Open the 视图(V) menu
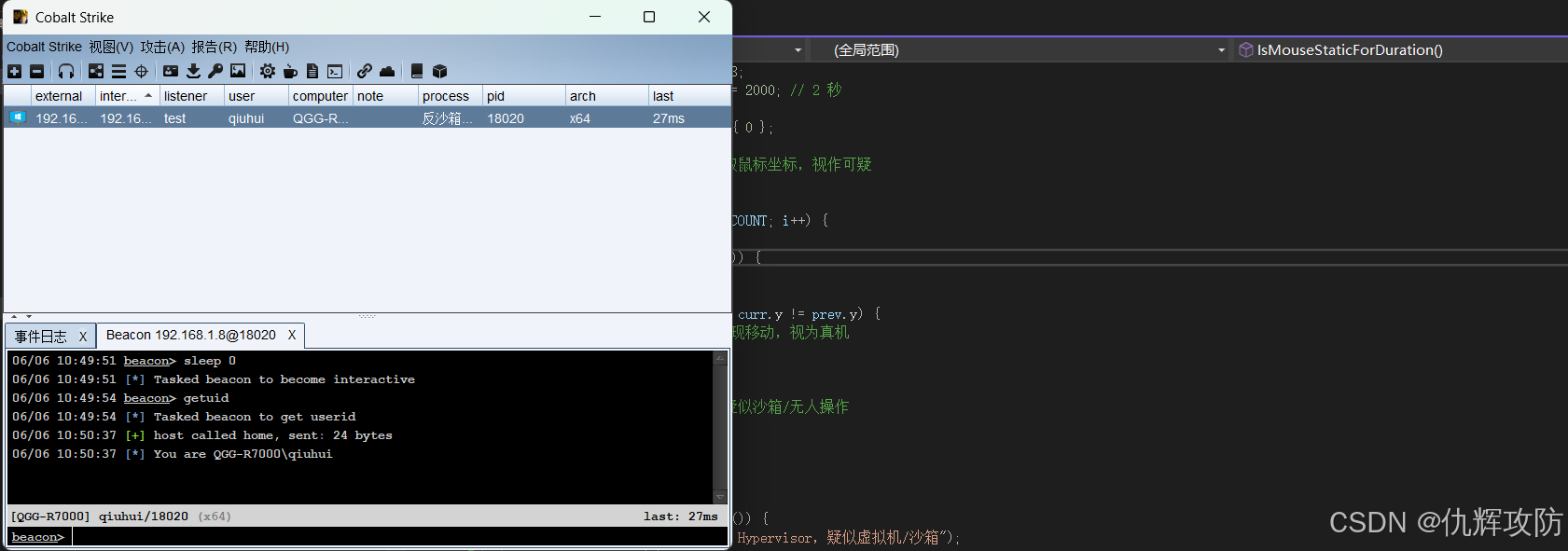 (111, 47)
